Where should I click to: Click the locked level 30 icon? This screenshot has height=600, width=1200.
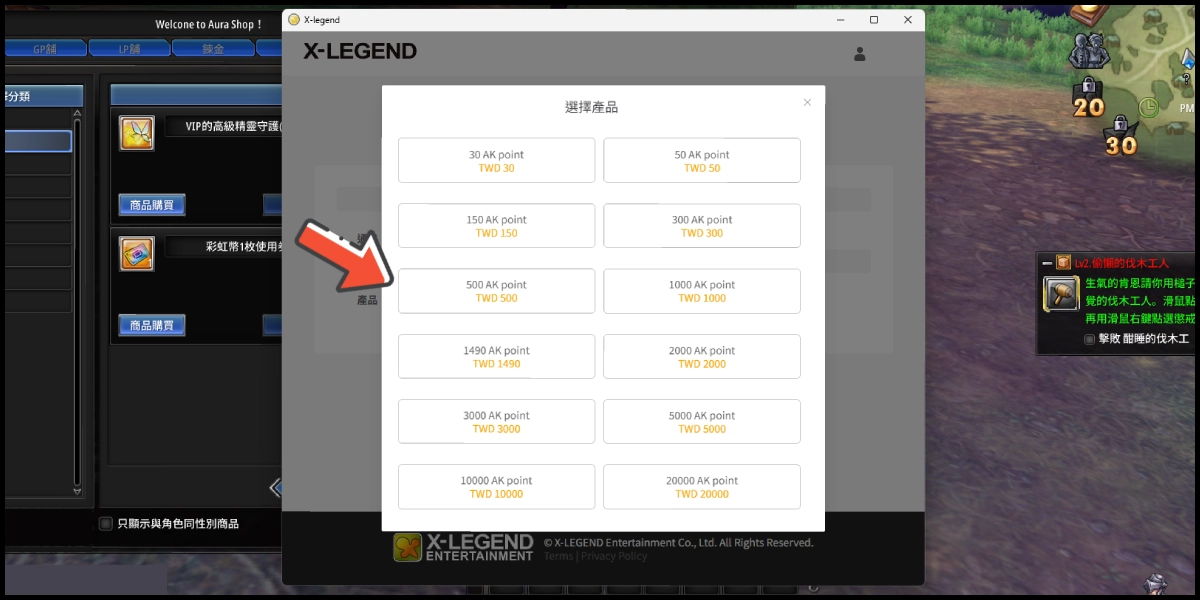coord(1121,136)
